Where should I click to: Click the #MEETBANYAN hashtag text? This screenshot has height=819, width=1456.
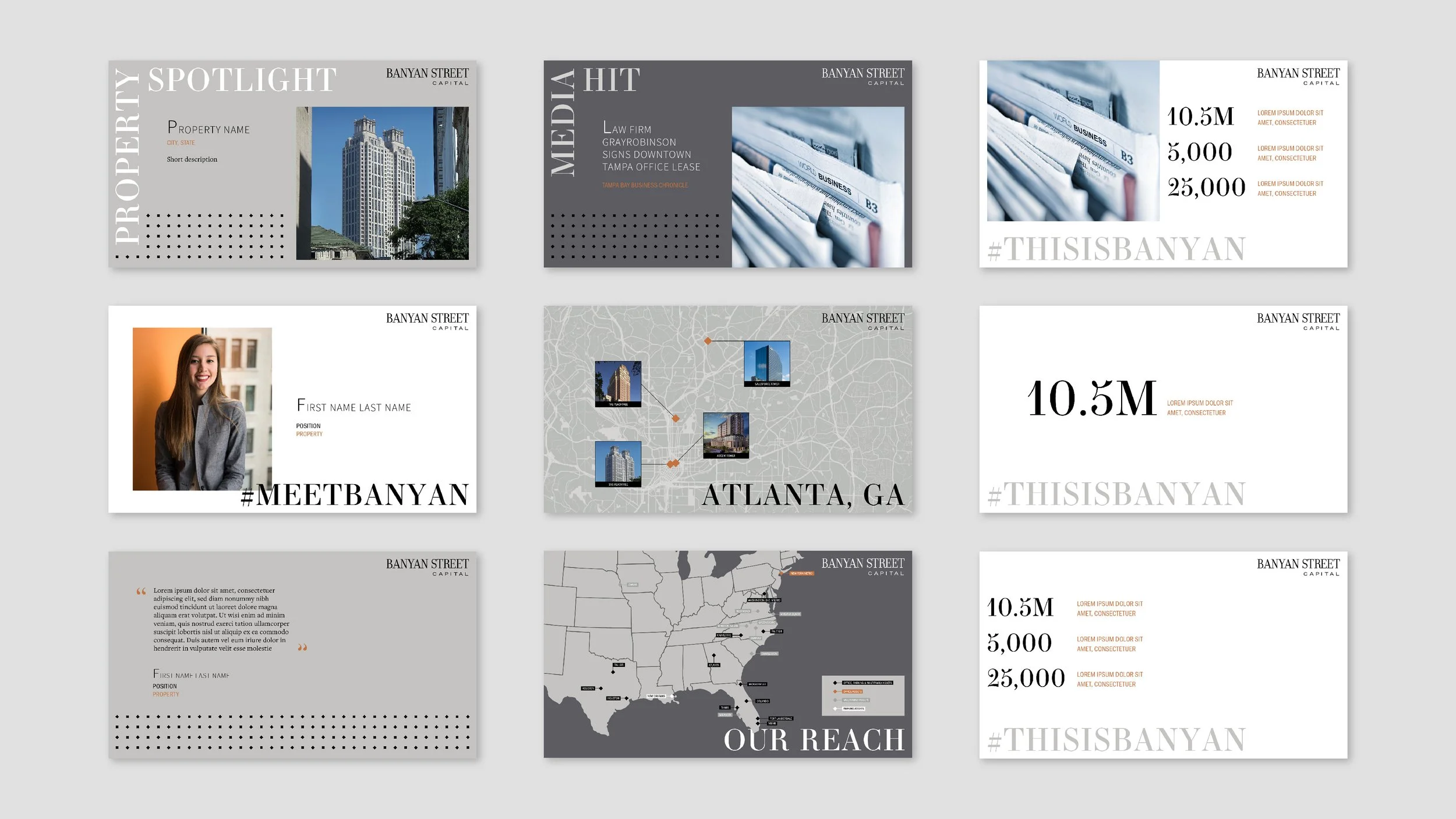click(x=355, y=495)
